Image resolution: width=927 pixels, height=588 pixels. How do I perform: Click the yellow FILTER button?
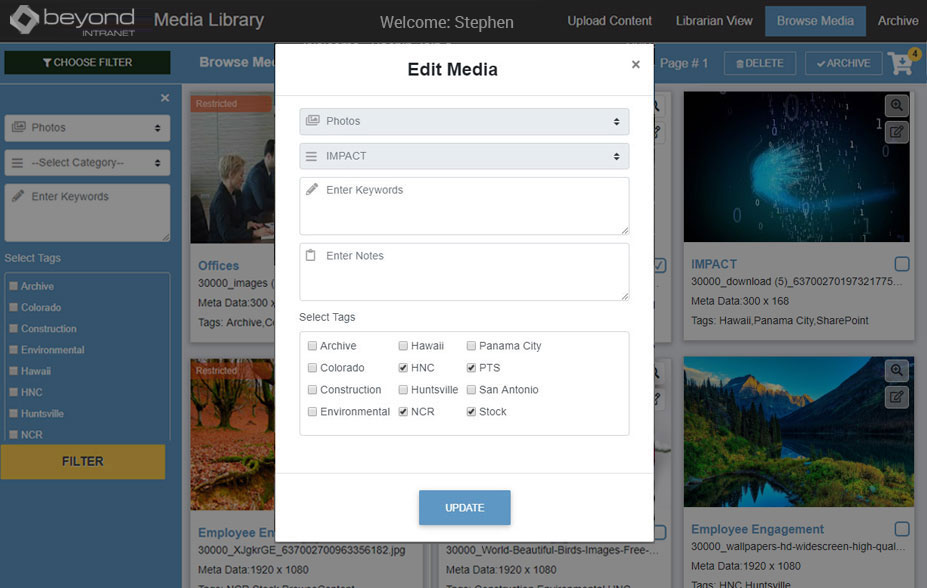coord(83,461)
